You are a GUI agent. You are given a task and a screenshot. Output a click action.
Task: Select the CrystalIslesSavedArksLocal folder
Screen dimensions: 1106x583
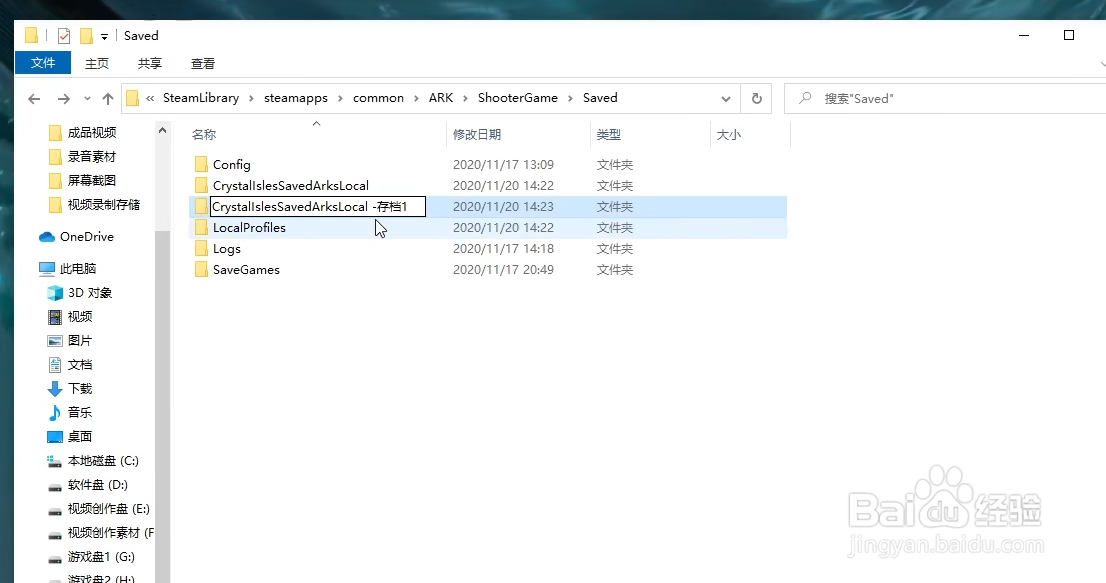click(x=291, y=185)
